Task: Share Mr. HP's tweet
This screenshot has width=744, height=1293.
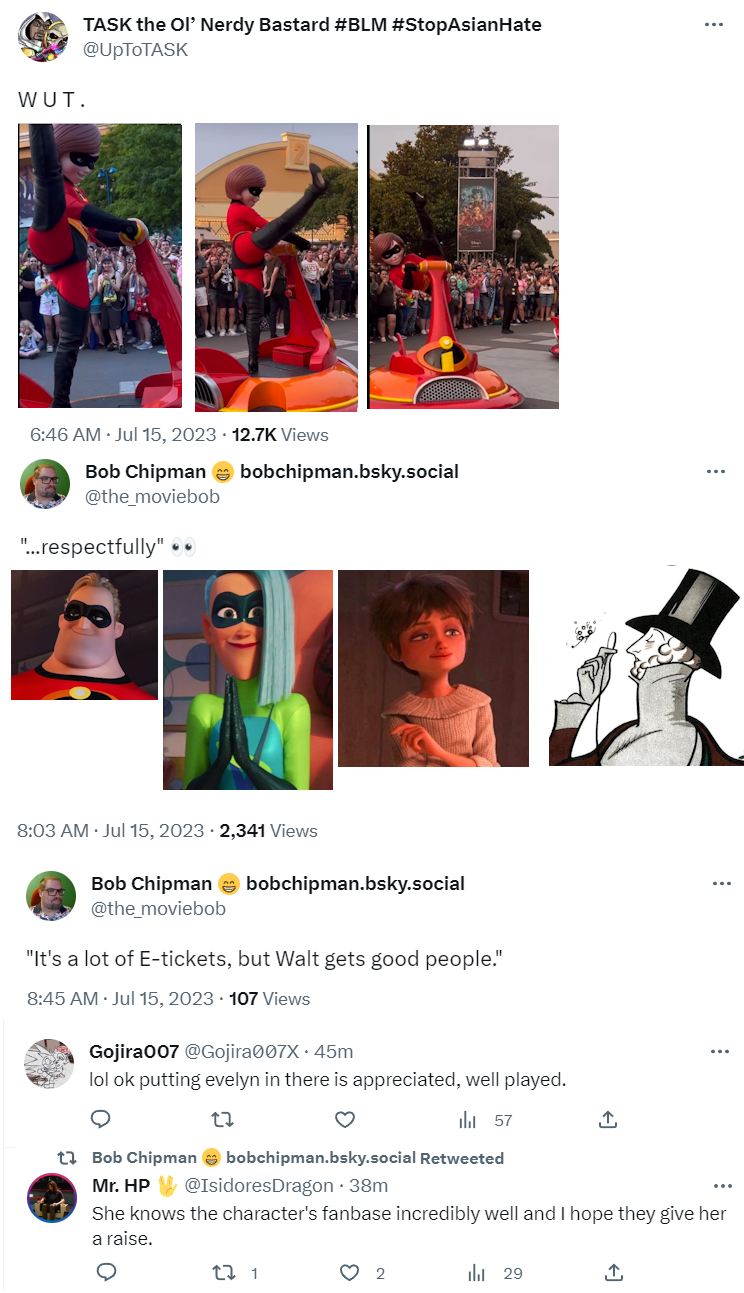Action: point(614,1272)
